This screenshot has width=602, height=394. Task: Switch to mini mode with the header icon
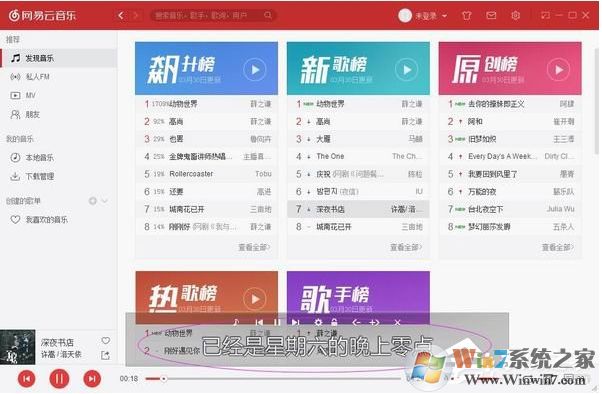tap(545, 15)
